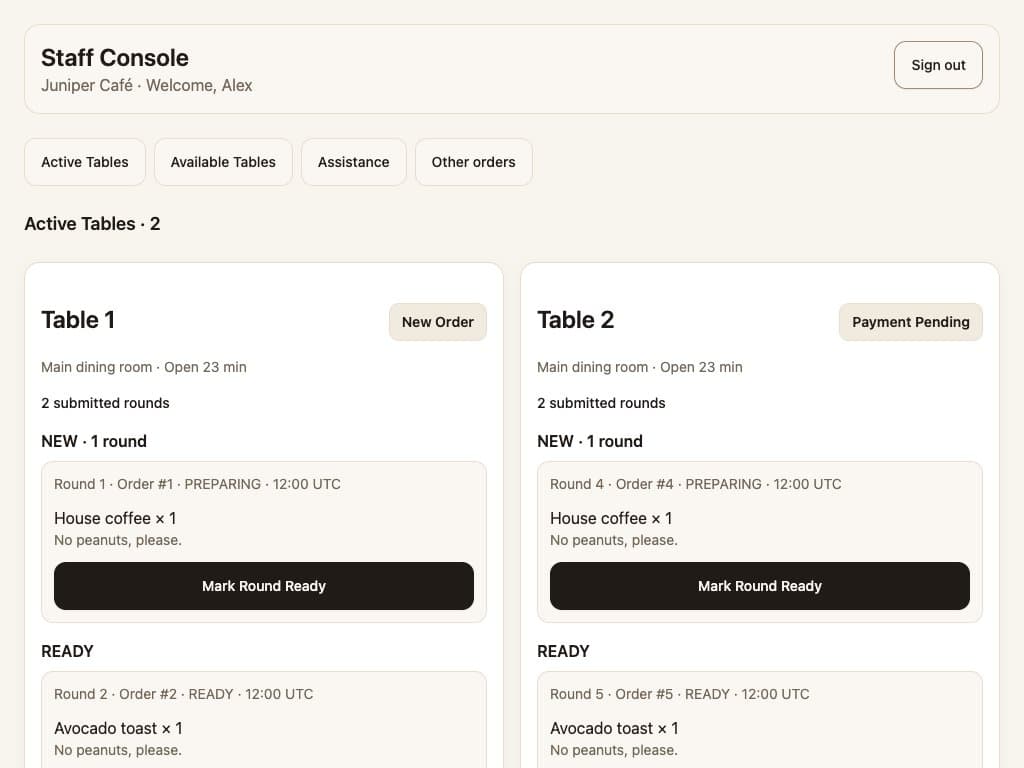Switch to Available Tables tab
Screen dimensions: 1024x768
point(223,162)
